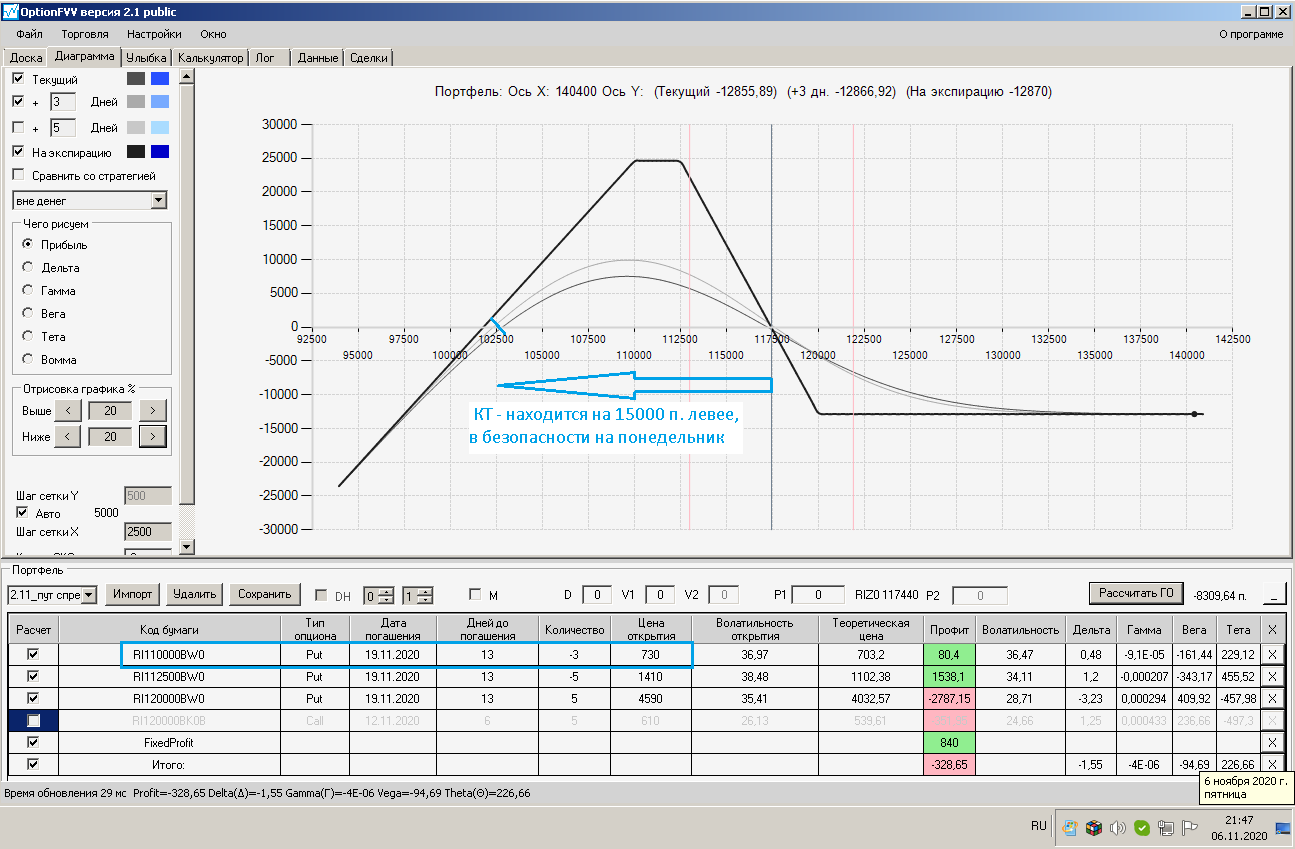The height and width of the screenshot is (849, 1295).
Task: Click the Рассчитать ГО button
Action: (x=1136, y=594)
